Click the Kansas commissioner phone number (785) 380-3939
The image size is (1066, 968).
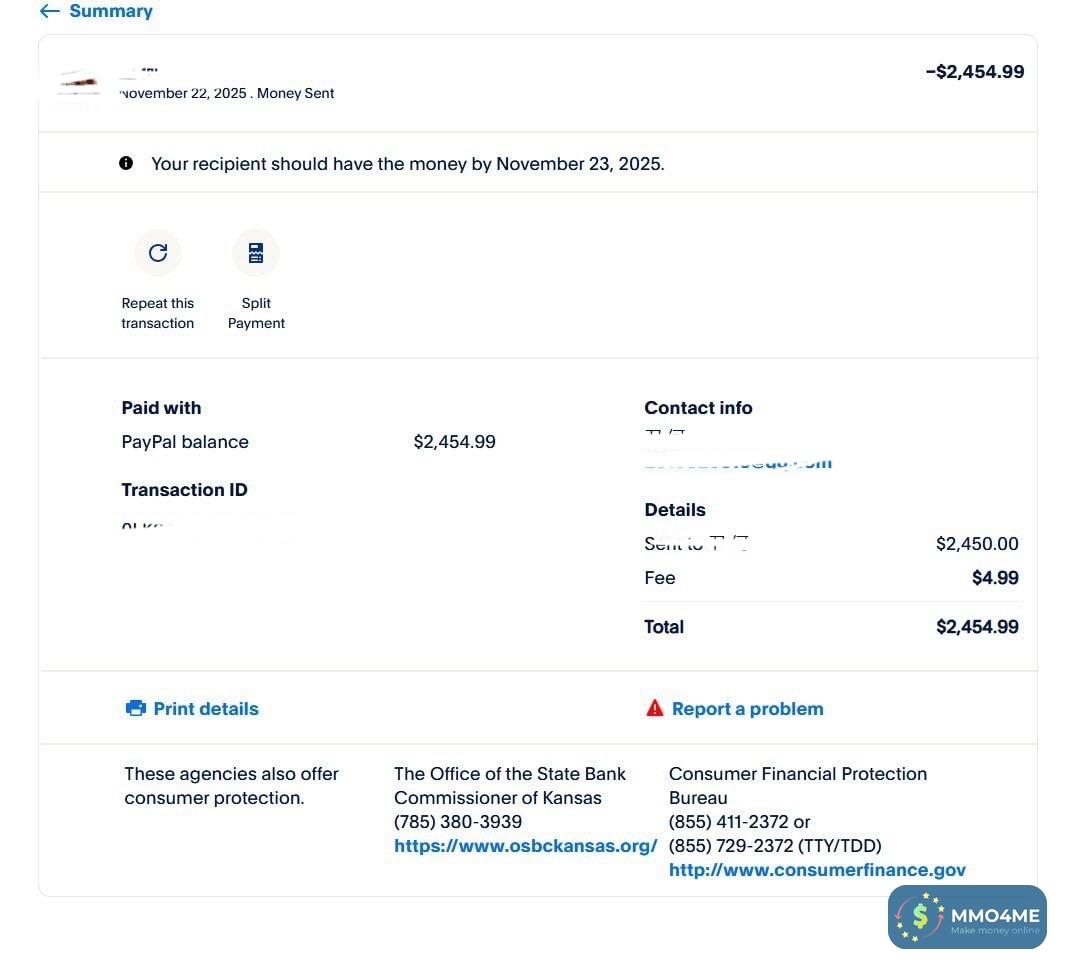click(x=458, y=822)
